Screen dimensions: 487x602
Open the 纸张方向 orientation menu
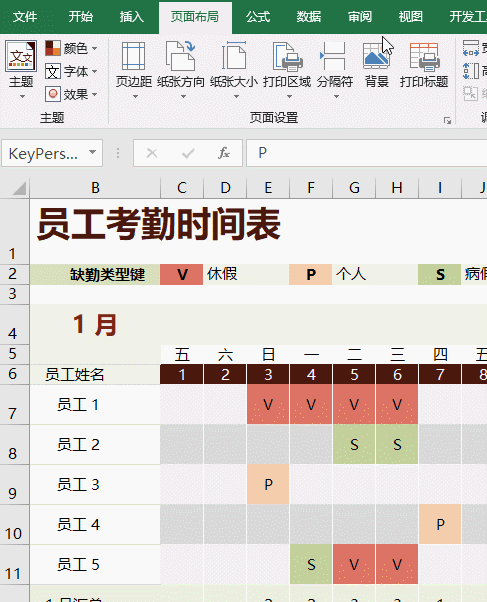[x=181, y=69]
